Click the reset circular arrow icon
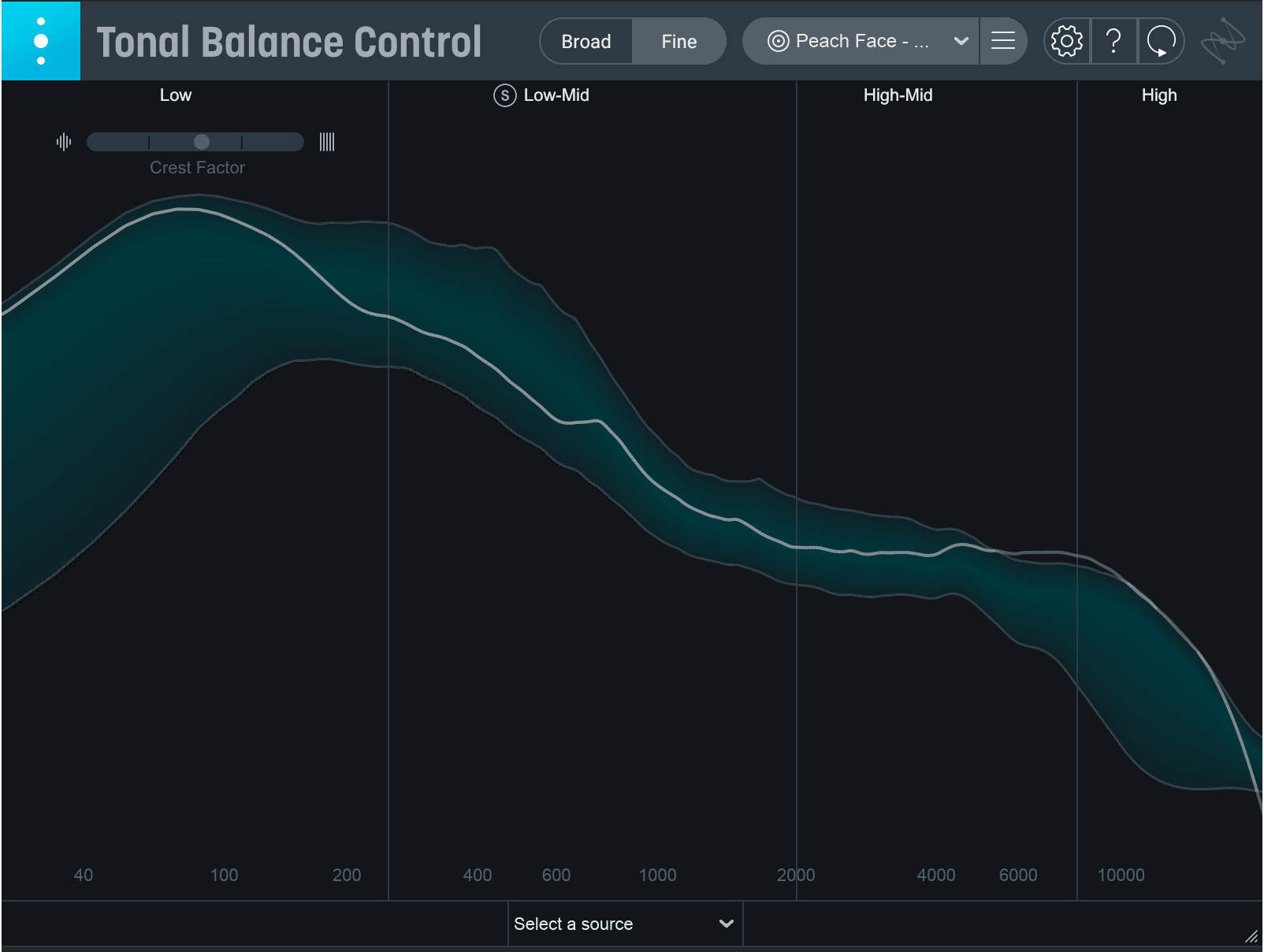The width and height of the screenshot is (1264, 952). [1161, 41]
